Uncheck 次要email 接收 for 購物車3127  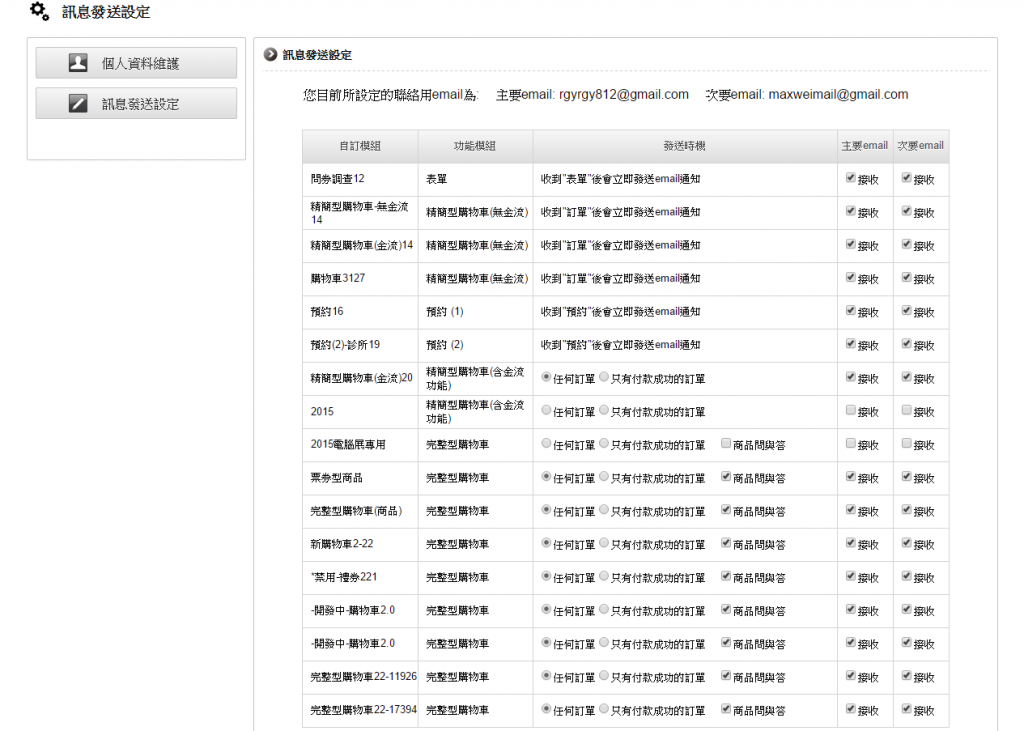[x=906, y=277]
